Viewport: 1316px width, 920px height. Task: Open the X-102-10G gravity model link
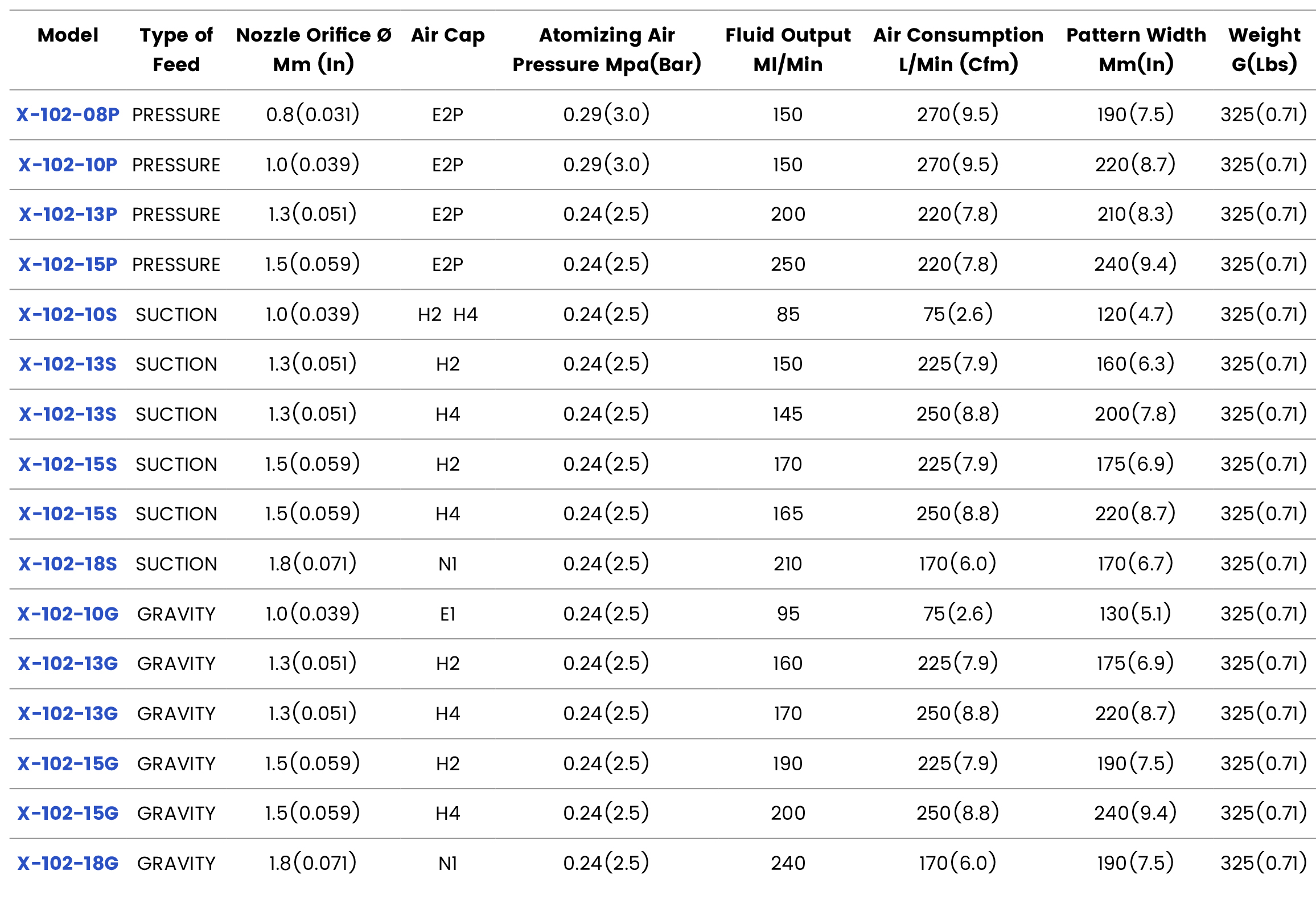point(68,614)
